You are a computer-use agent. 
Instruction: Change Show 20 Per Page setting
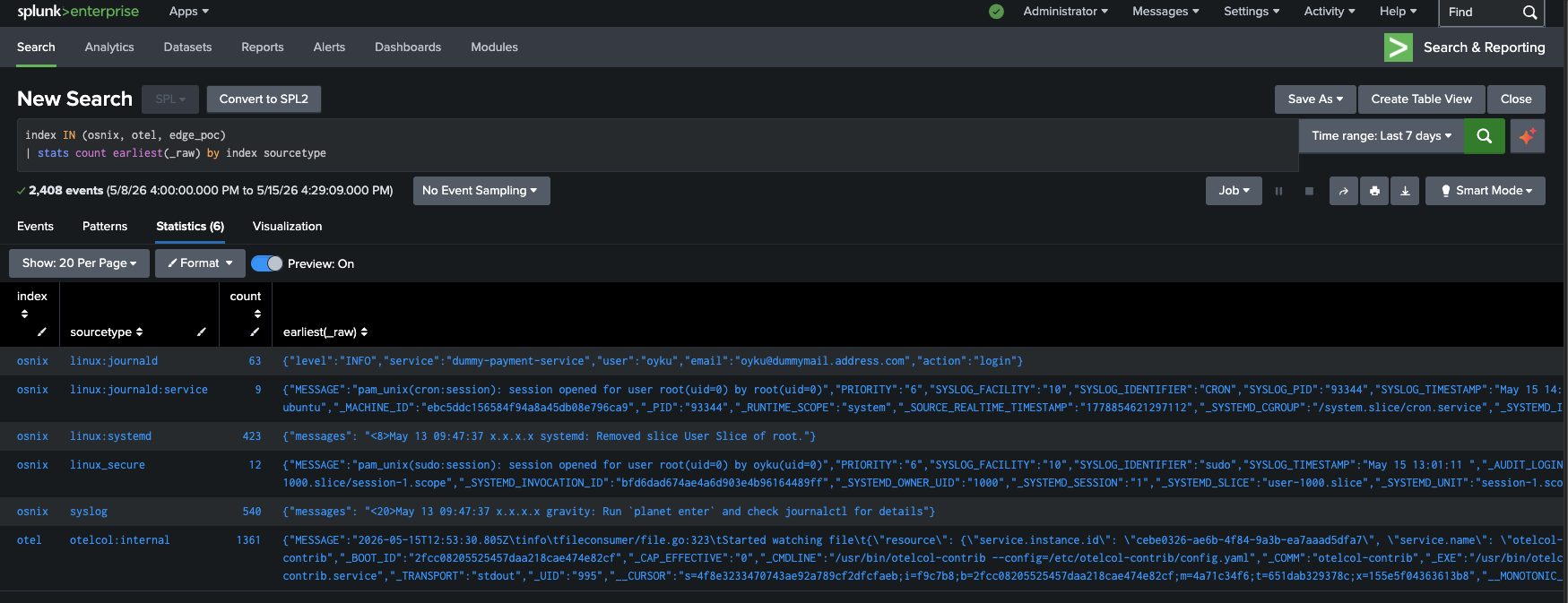79,263
